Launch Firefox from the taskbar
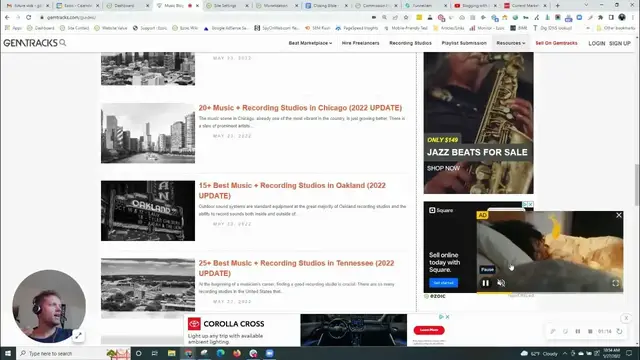Image resolution: width=640 pixels, height=360 pixels. point(237,353)
